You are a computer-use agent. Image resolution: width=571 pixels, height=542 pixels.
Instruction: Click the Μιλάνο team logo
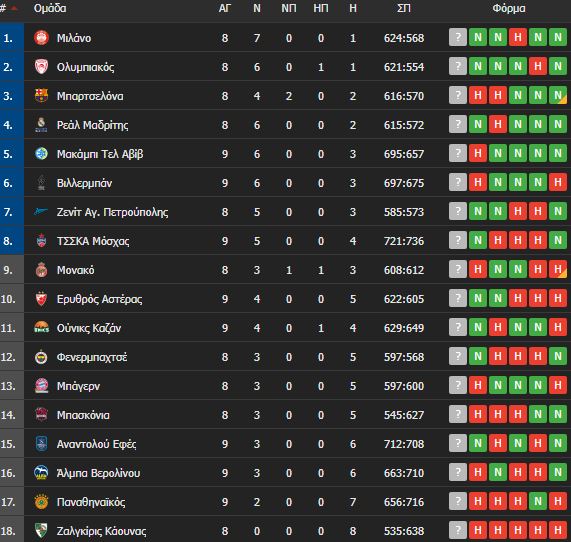click(41, 38)
